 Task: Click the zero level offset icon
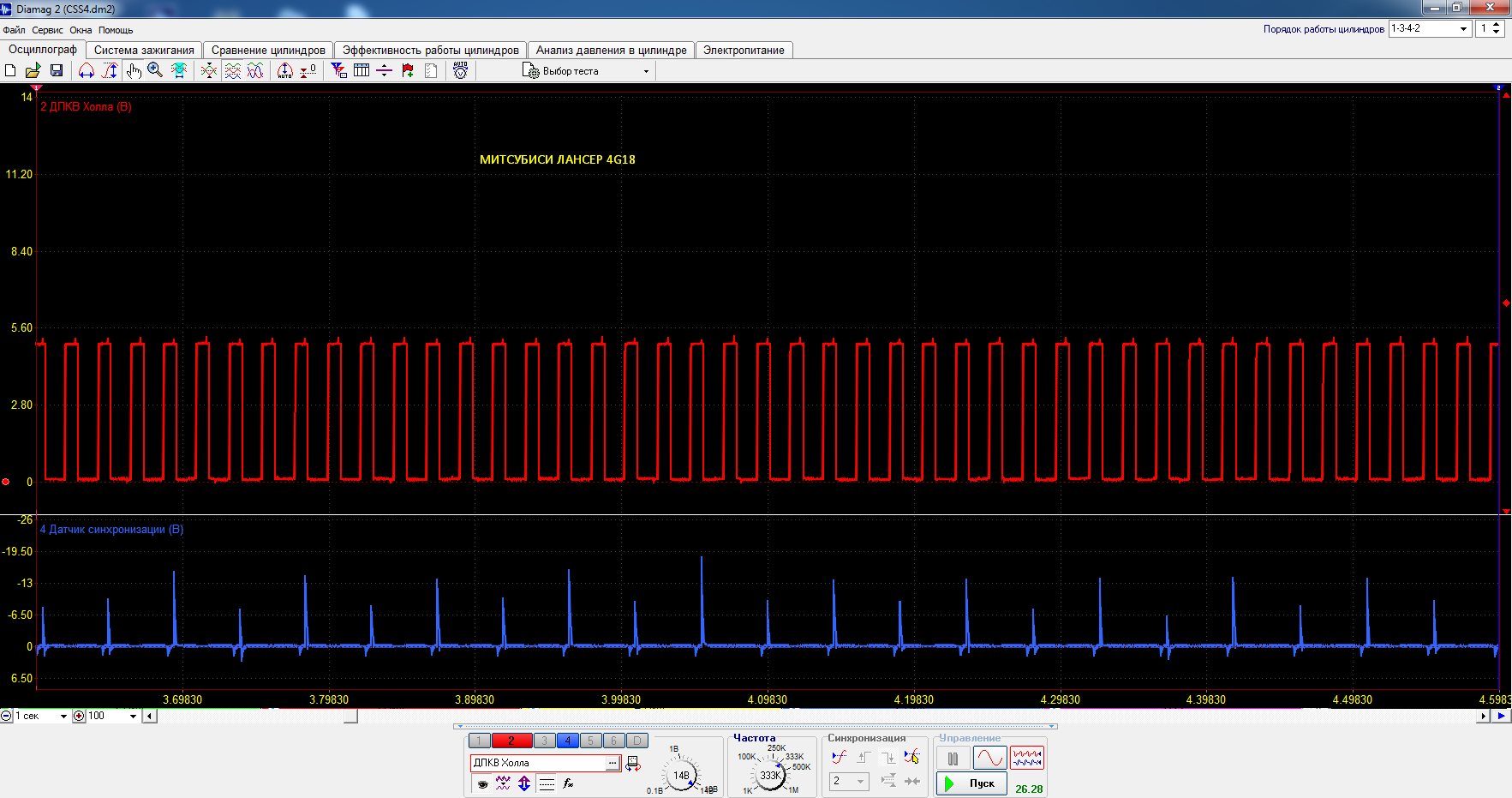tap(308, 71)
